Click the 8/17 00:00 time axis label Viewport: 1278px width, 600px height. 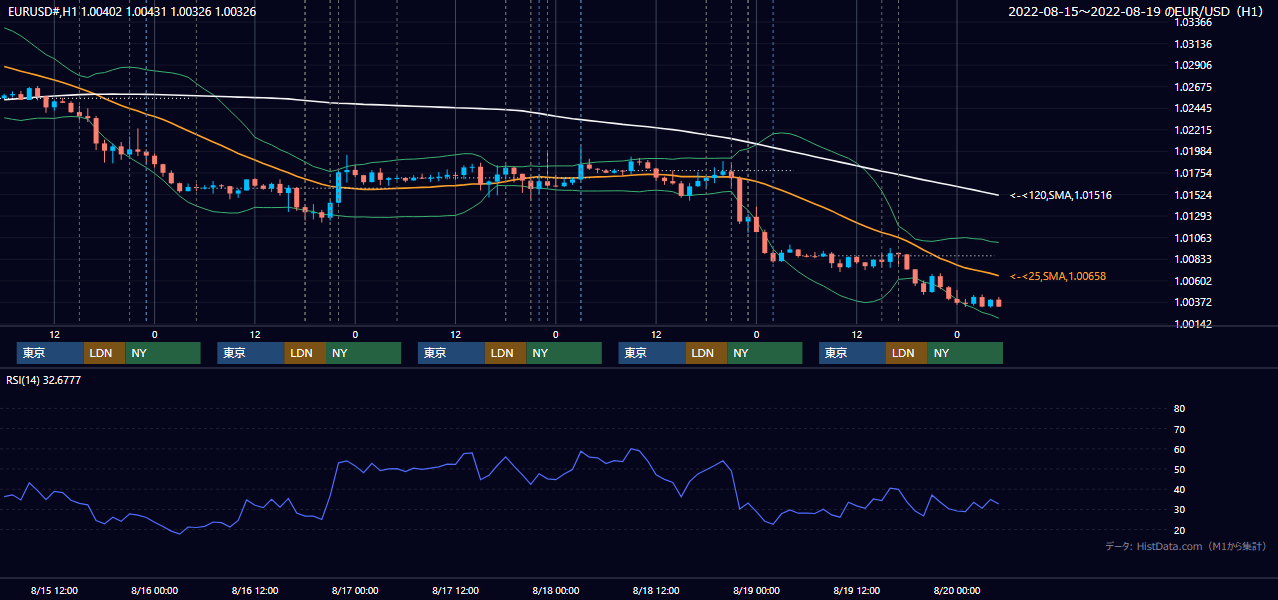(355, 590)
